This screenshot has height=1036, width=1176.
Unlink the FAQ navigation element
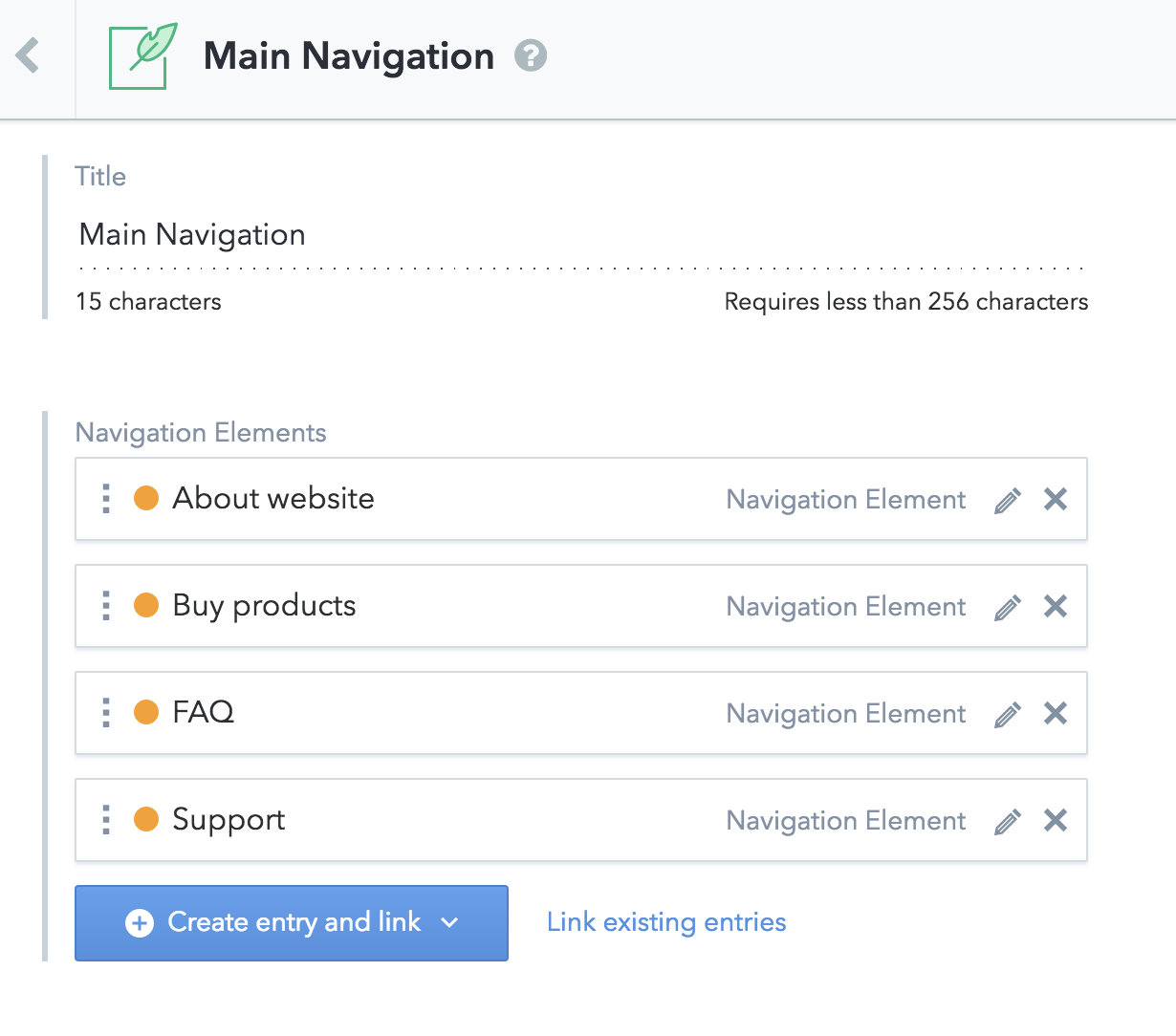[x=1056, y=713]
